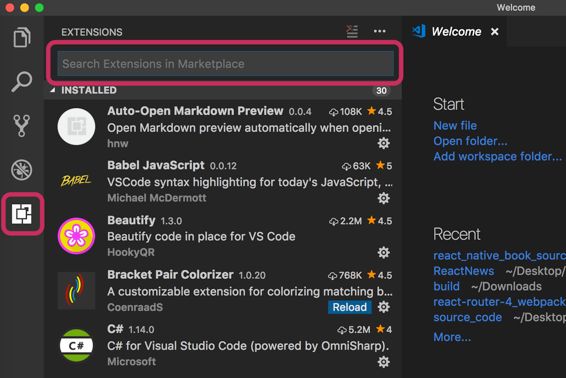This screenshot has width=566, height=378.
Task: Open gear menu for C# extension
Action: coord(383,362)
